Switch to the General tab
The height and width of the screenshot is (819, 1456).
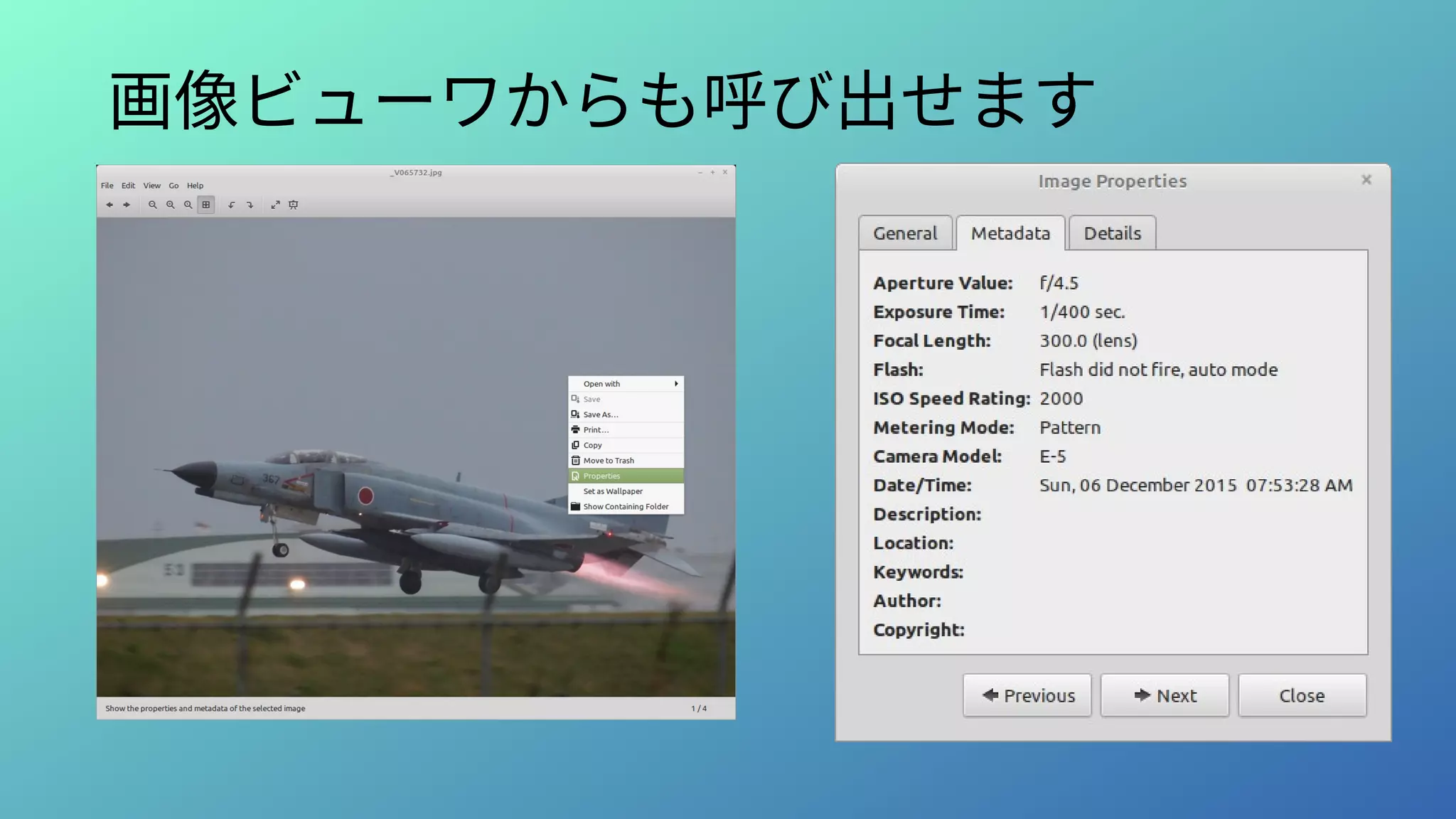[x=905, y=233]
